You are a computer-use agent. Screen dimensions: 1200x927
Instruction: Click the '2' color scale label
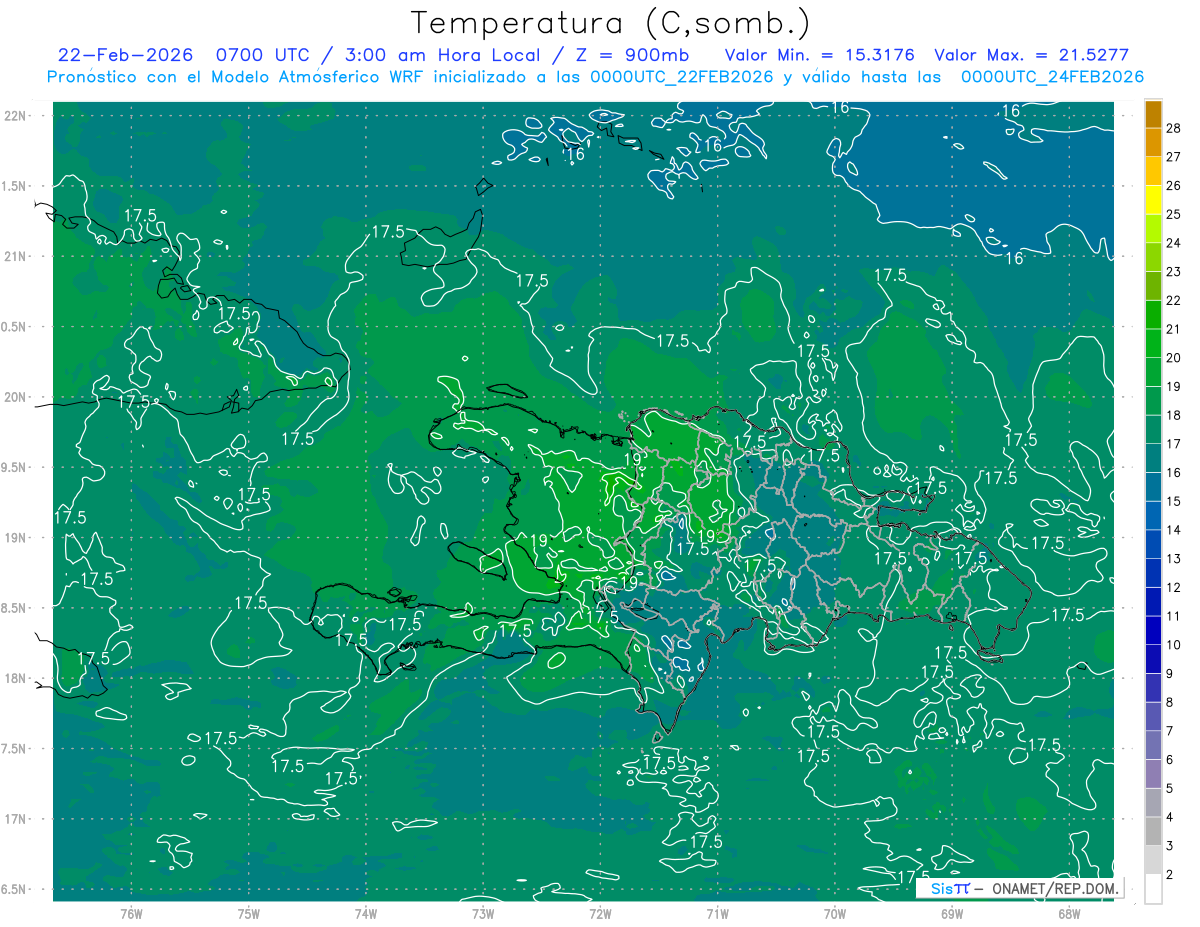click(x=1171, y=875)
